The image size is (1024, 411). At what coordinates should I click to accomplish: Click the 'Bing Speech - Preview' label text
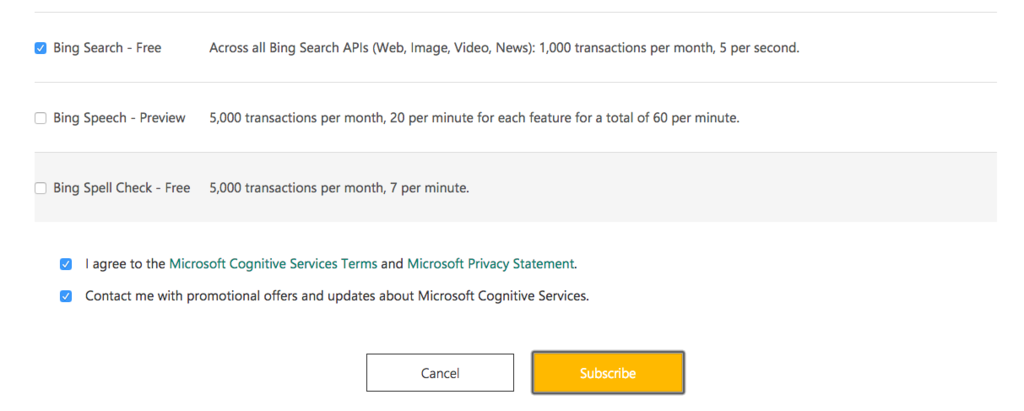point(119,118)
